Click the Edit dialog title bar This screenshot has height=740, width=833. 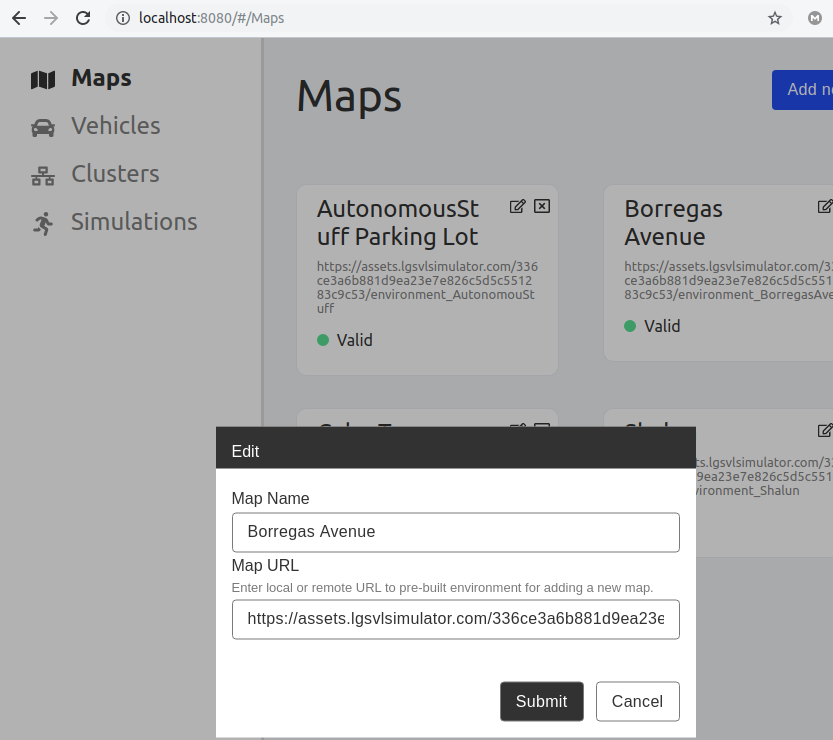(x=456, y=447)
